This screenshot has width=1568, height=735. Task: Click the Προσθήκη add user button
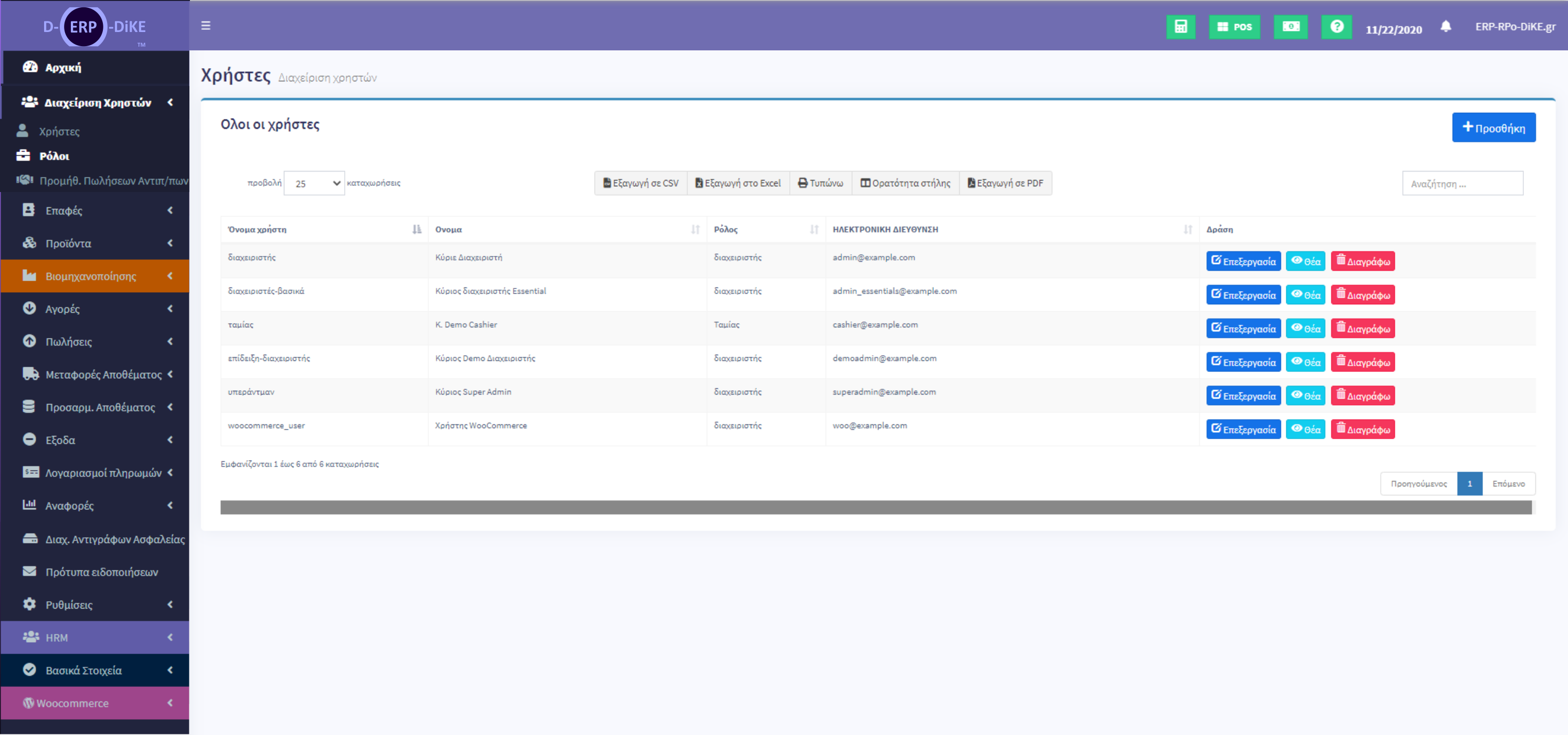(1493, 128)
